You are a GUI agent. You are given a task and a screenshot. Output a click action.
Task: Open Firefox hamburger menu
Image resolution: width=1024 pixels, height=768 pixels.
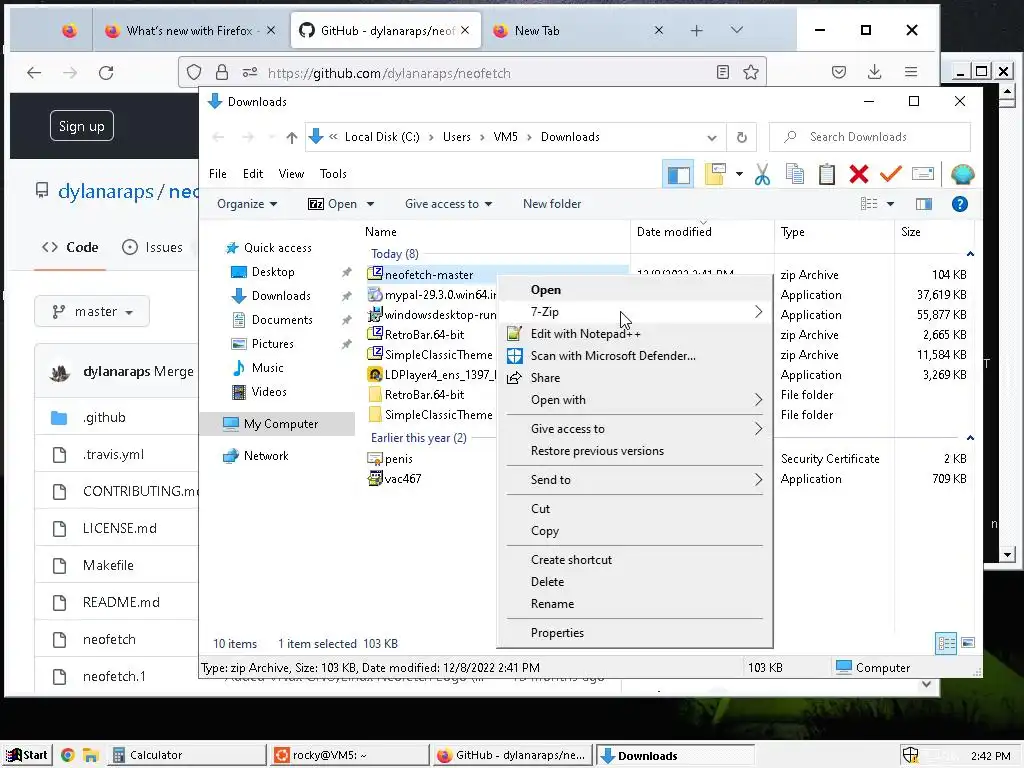click(911, 72)
